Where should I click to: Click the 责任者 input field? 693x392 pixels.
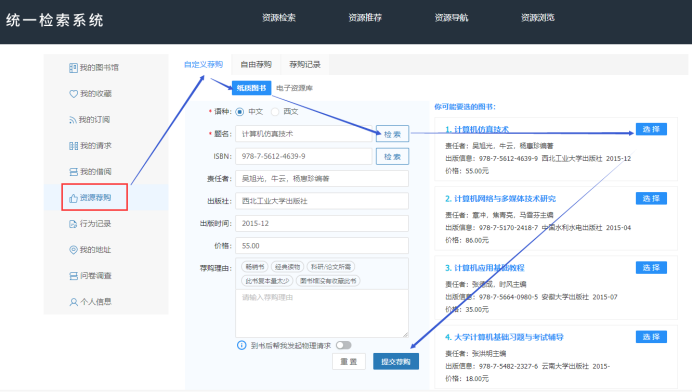click(322, 179)
